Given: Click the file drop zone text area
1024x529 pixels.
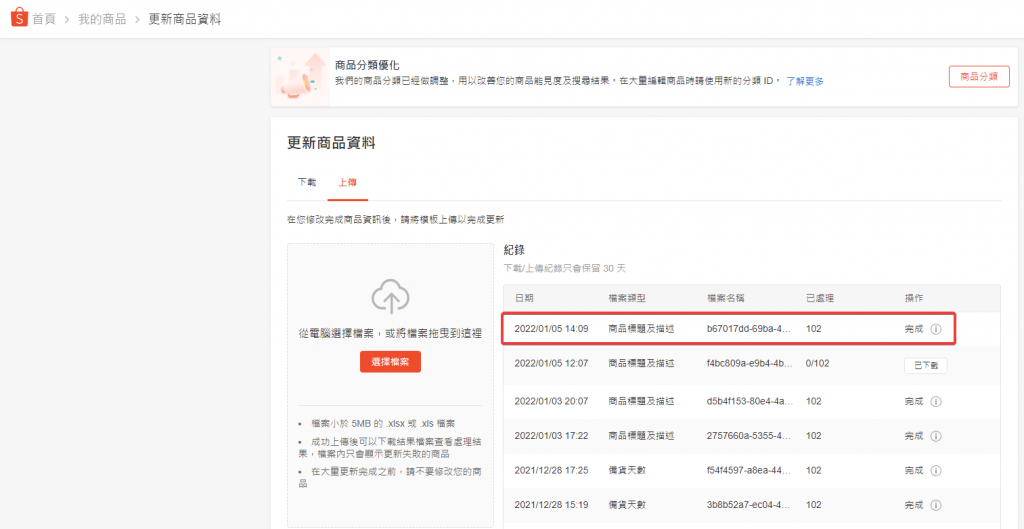Looking at the screenshot, I should (390, 331).
